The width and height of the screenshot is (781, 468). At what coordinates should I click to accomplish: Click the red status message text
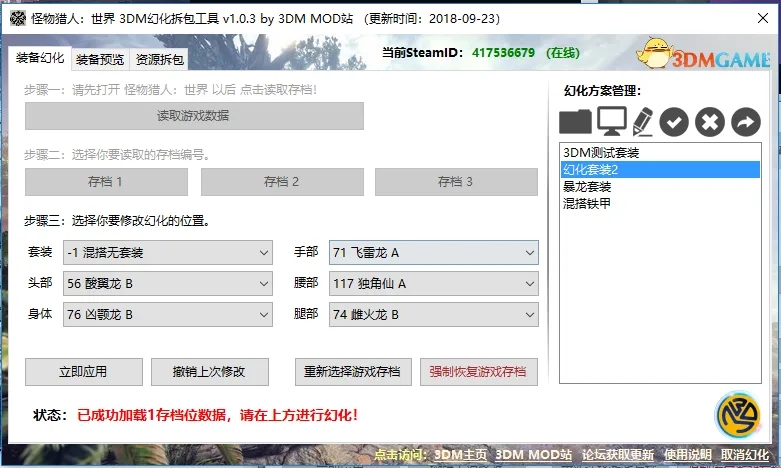(217, 415)
